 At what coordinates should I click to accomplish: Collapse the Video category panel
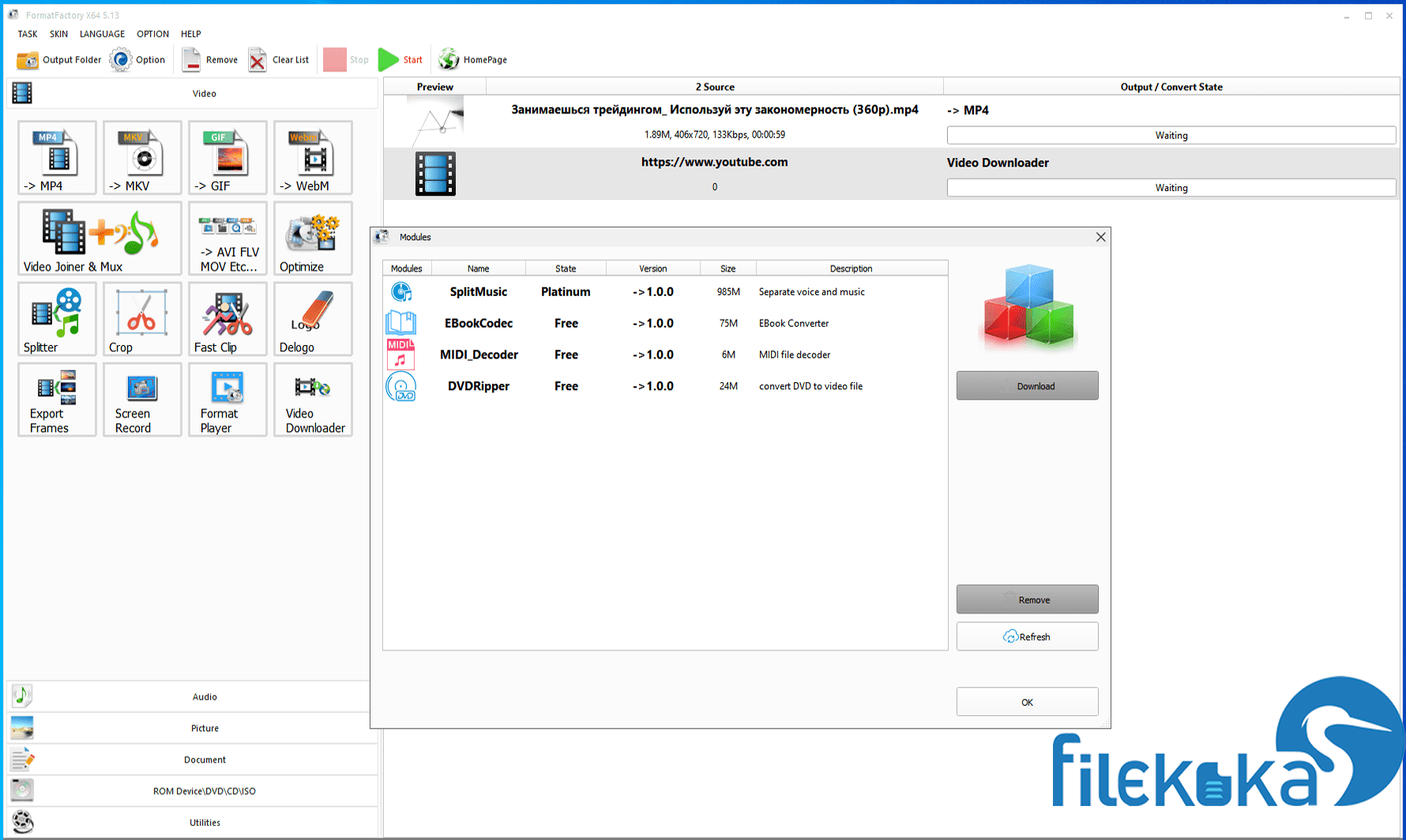(x=192, y=93)
